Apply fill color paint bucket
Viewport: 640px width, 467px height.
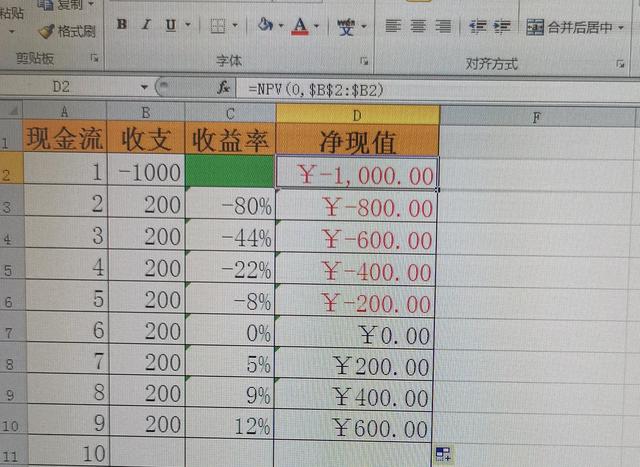pos(265,25)
